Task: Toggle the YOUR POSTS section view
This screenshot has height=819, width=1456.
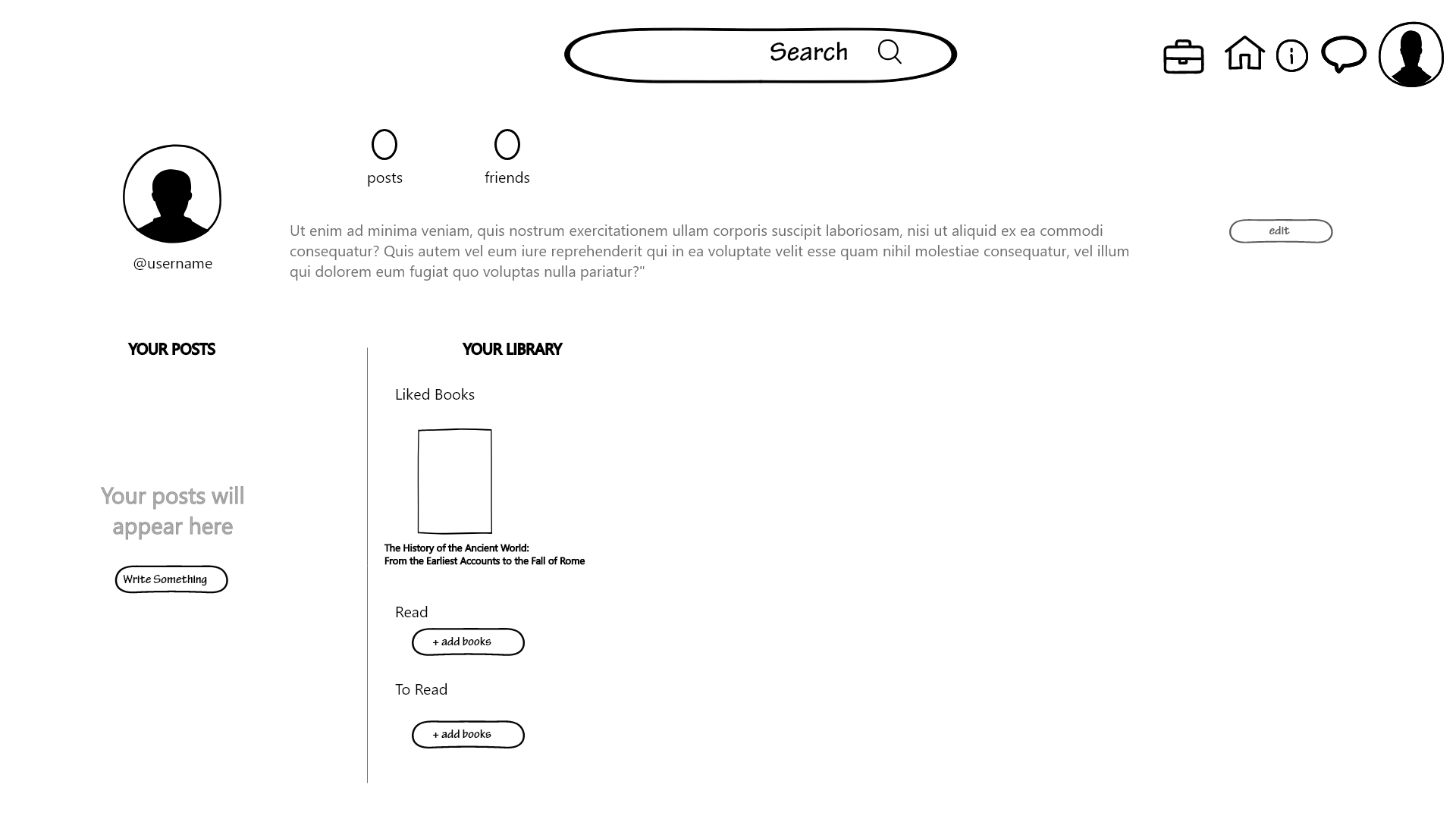Action: coord(171,348)
